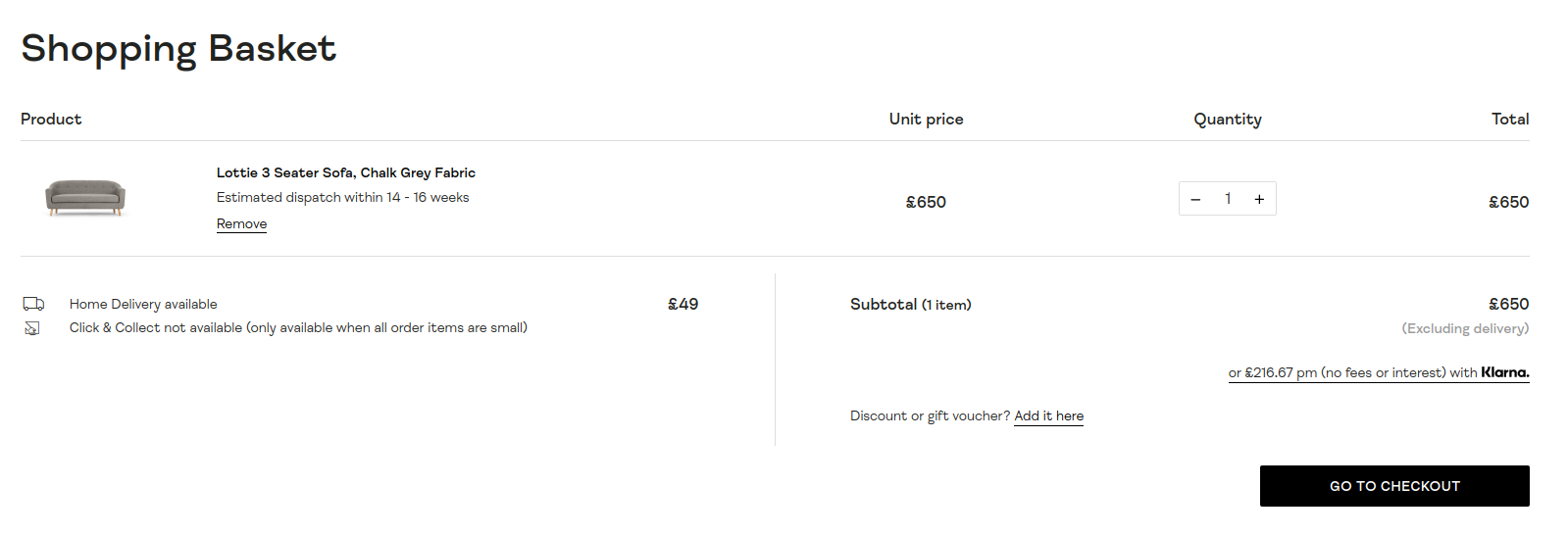
Task: Open Lottie 3 Seater Sofa product title
Action: (345, 172)
